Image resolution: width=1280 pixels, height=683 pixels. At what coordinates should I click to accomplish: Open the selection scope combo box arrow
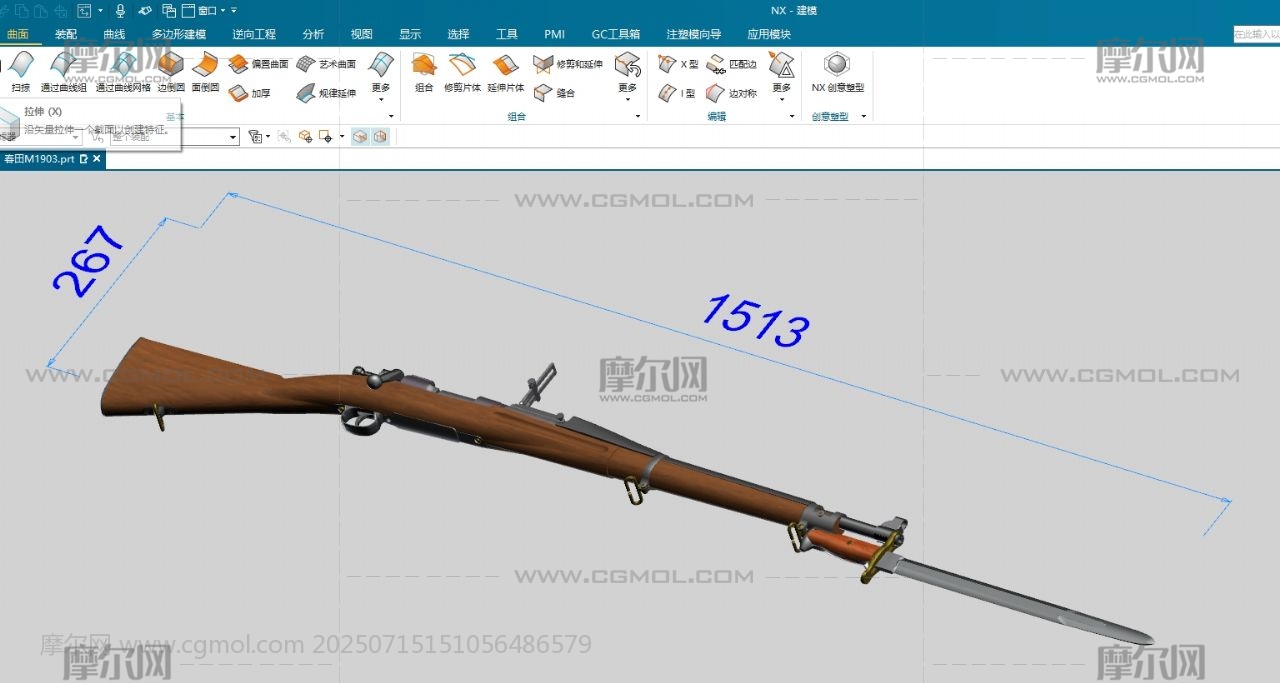click(233, 136)
